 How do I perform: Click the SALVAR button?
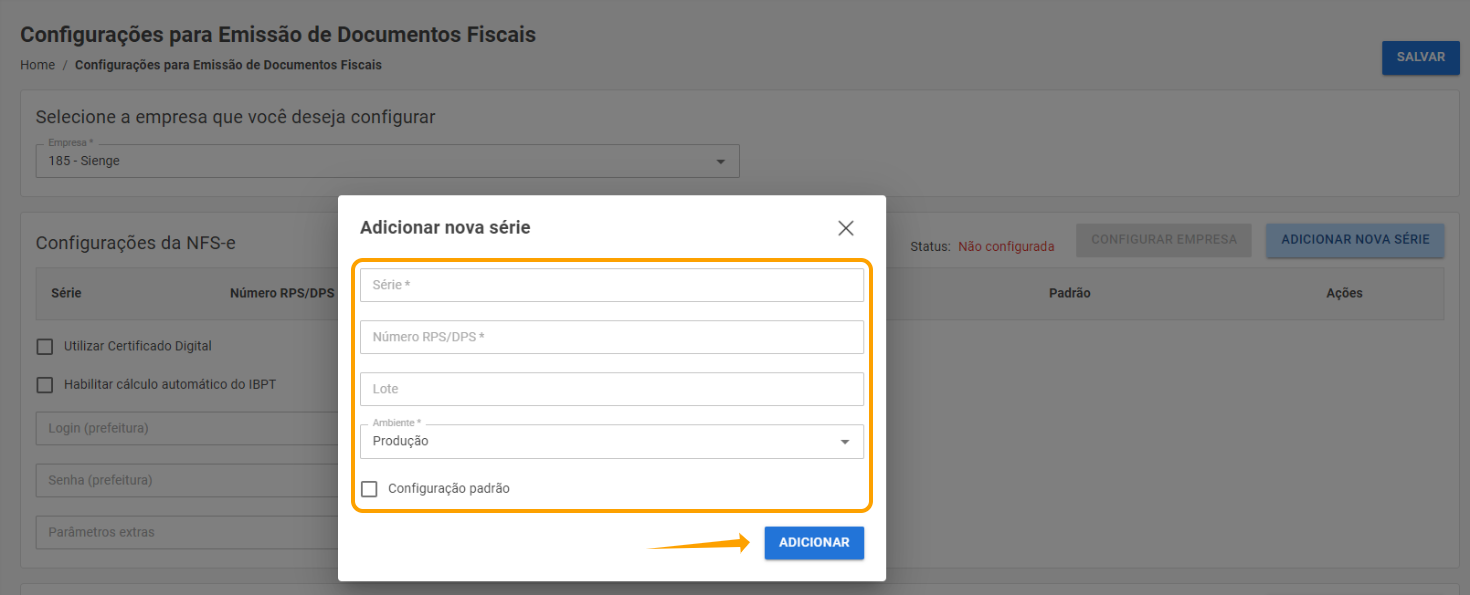[1421, 57]
